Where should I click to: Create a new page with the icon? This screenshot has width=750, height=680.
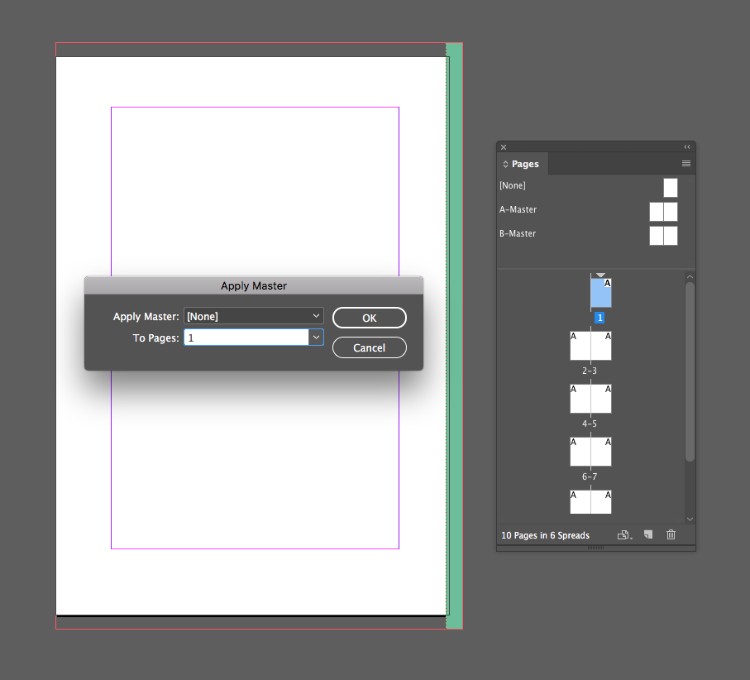click(x=648, y=535)
